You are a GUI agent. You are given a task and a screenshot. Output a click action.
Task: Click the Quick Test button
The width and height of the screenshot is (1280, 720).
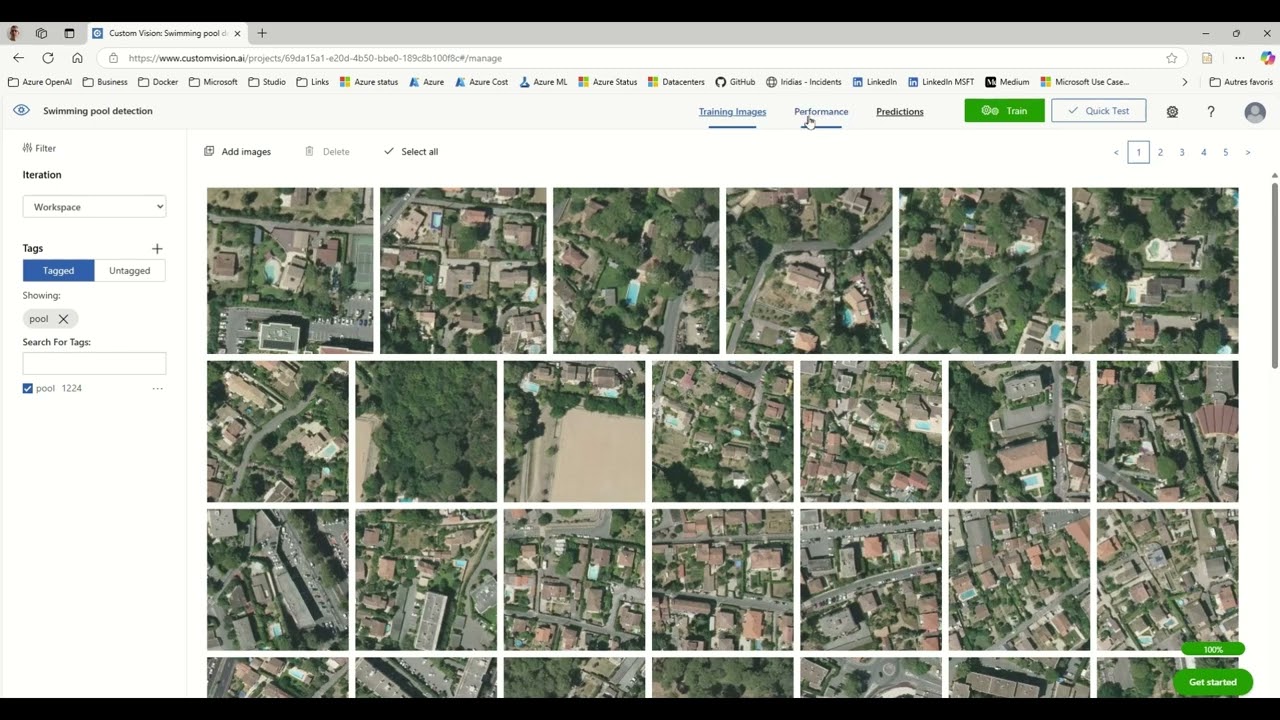coord(1099,111)
